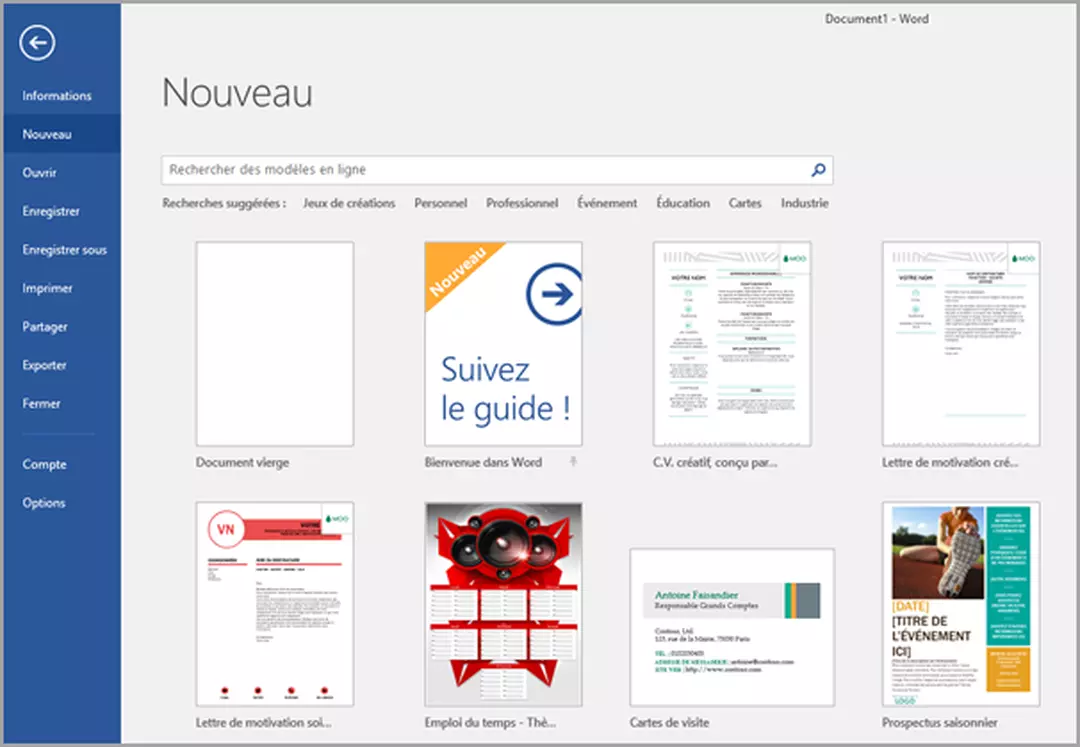Viewport: 1080px width, 747px height.
Task: Select the C.V. créatif template thumbnail
Action: click(732, 344)
